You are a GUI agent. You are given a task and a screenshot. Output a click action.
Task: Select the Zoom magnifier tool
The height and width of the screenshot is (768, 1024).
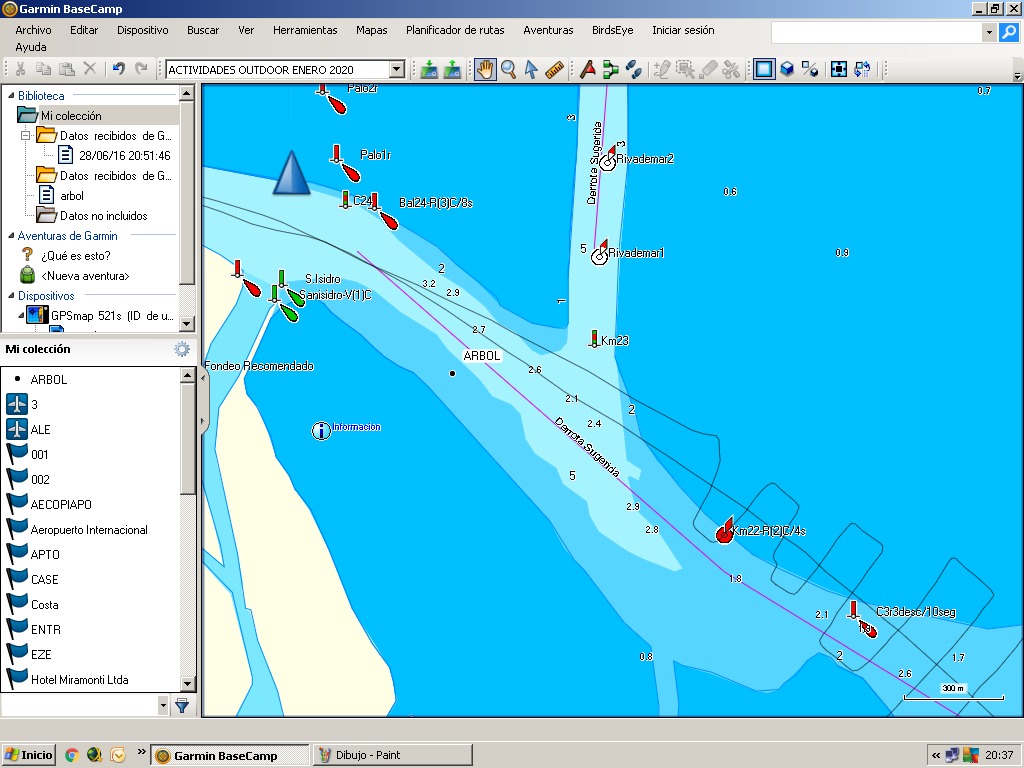[508, 69]
